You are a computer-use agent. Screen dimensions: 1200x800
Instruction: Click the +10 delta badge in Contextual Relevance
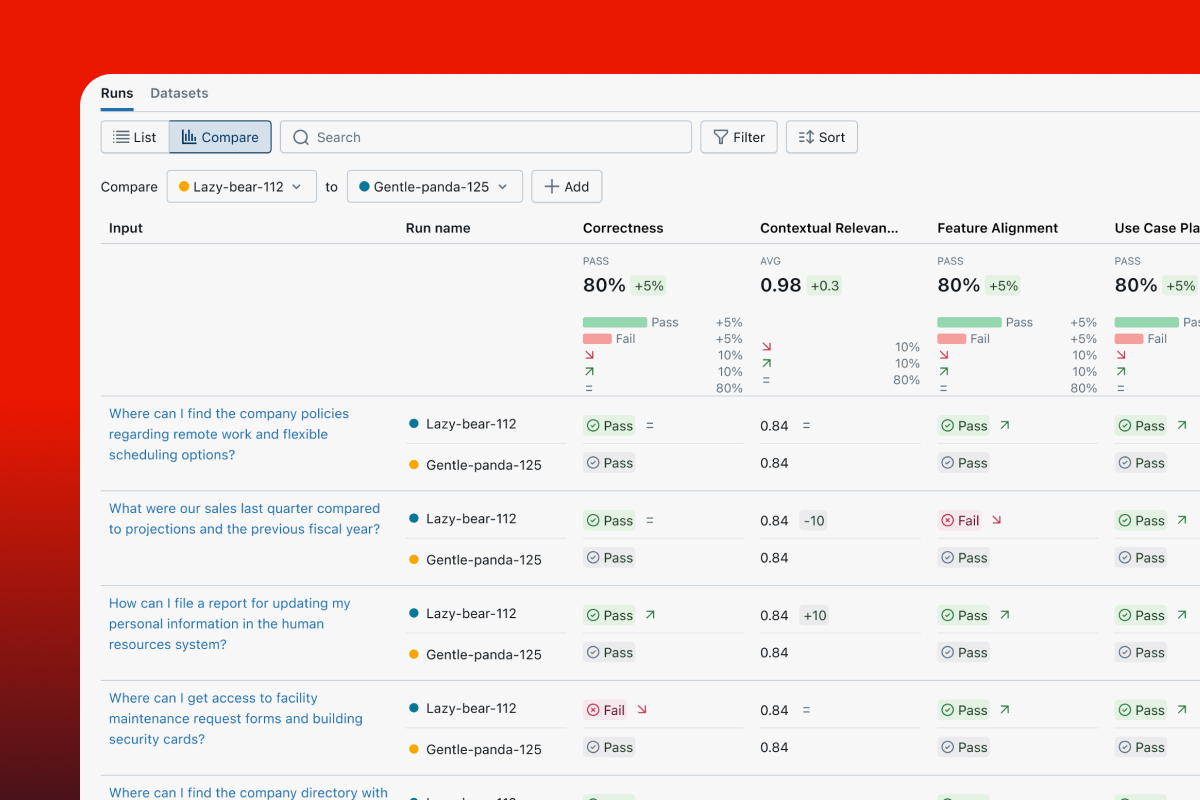click(x=814, y=616)
